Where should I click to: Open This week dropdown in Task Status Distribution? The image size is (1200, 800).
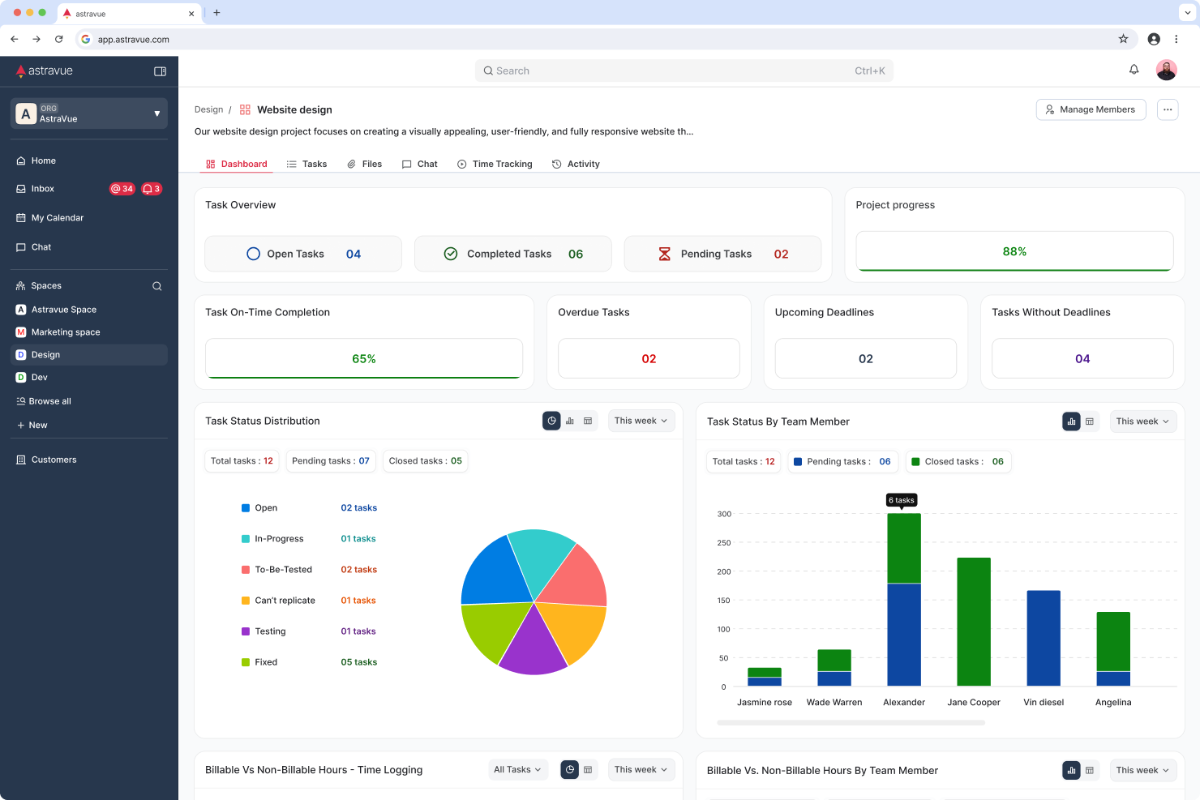tap(641, 421)
